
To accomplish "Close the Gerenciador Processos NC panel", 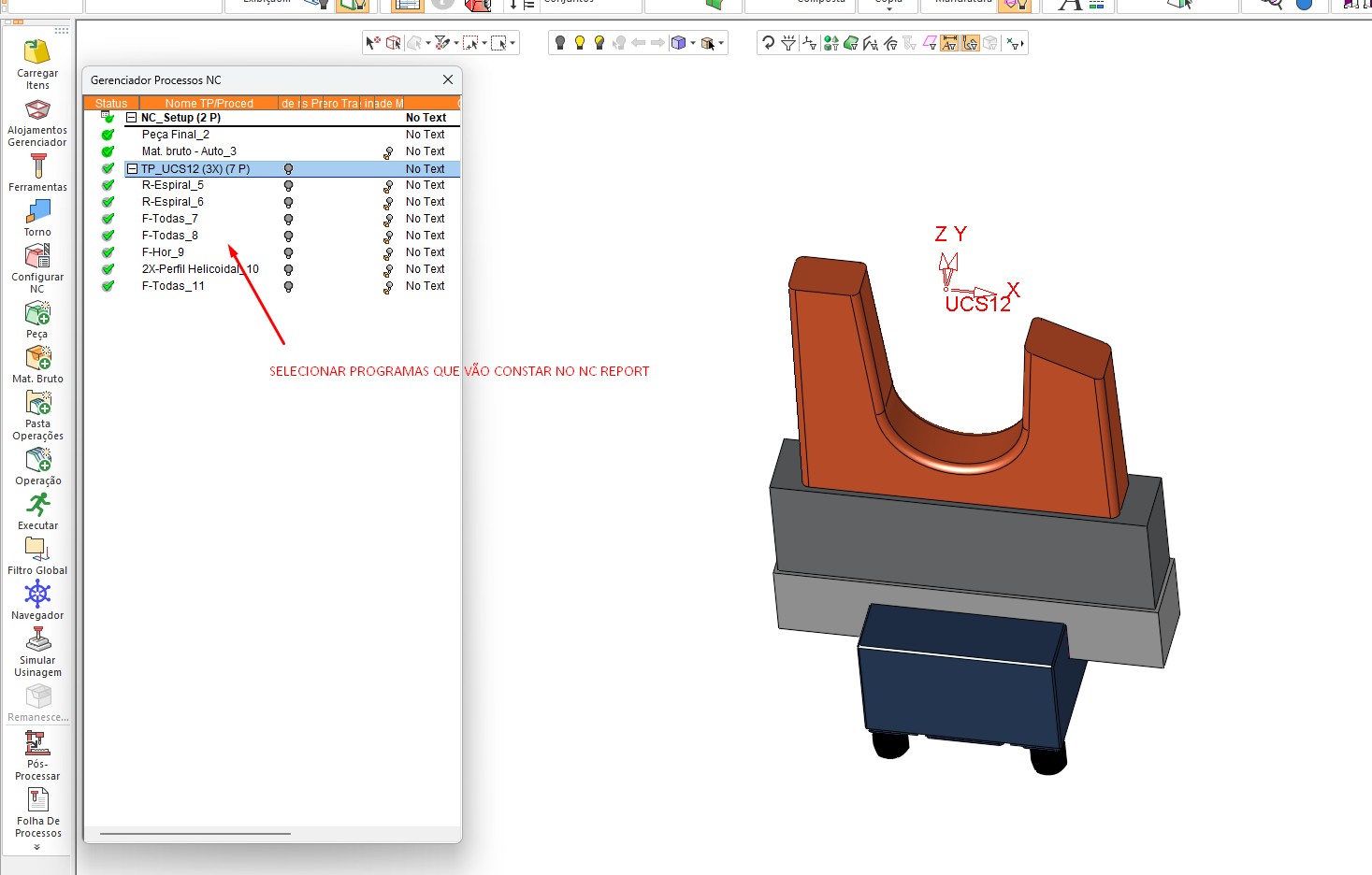I will point(448,79).
